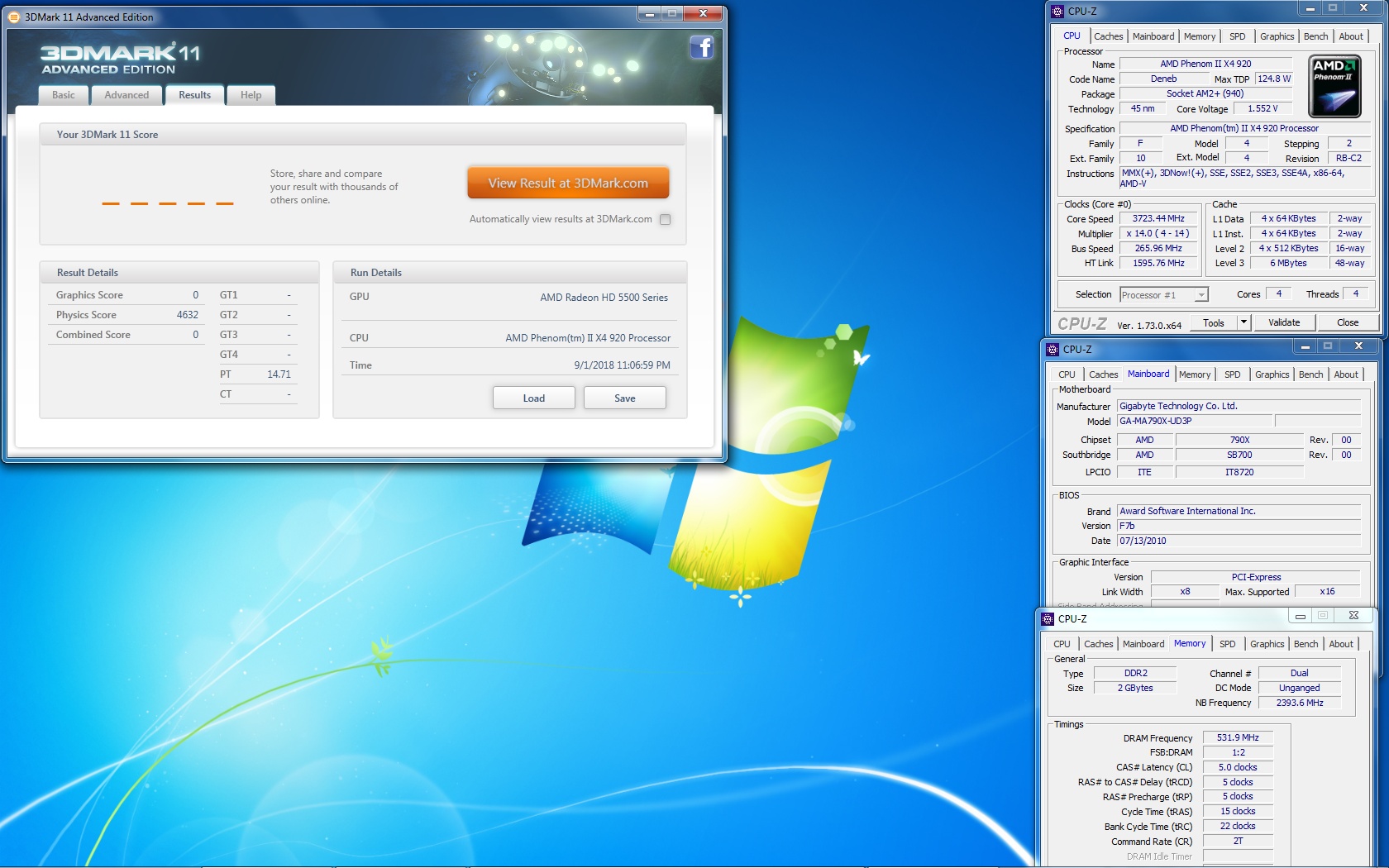Open Caches tab in bottom CPU-Z window

1098,644
